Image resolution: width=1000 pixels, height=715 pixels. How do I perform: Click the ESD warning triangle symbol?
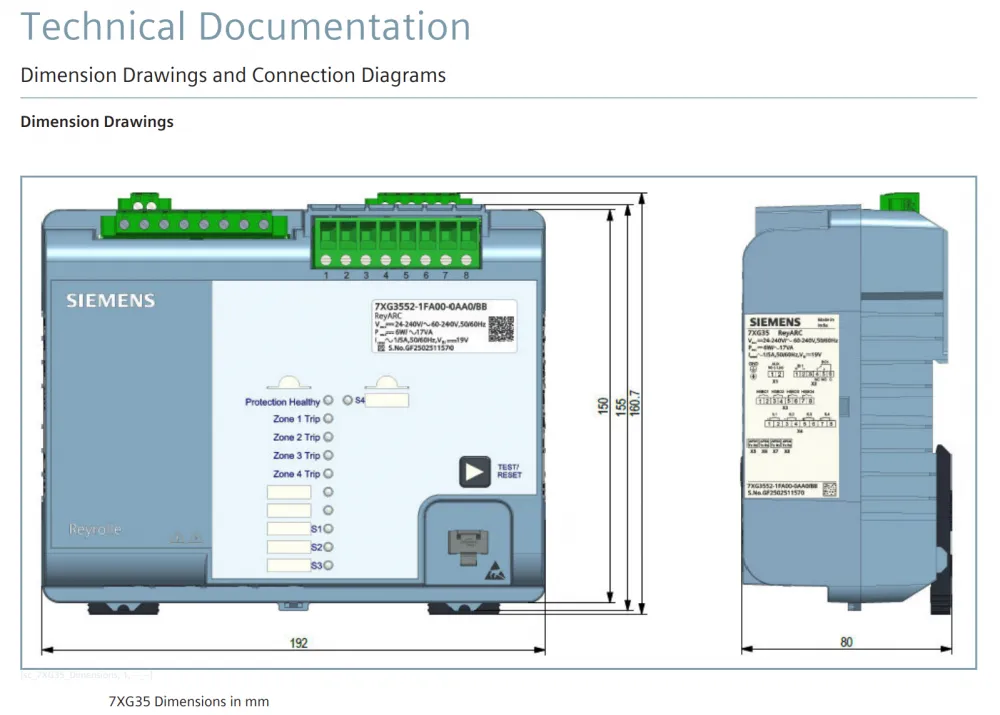pos(495,571)
